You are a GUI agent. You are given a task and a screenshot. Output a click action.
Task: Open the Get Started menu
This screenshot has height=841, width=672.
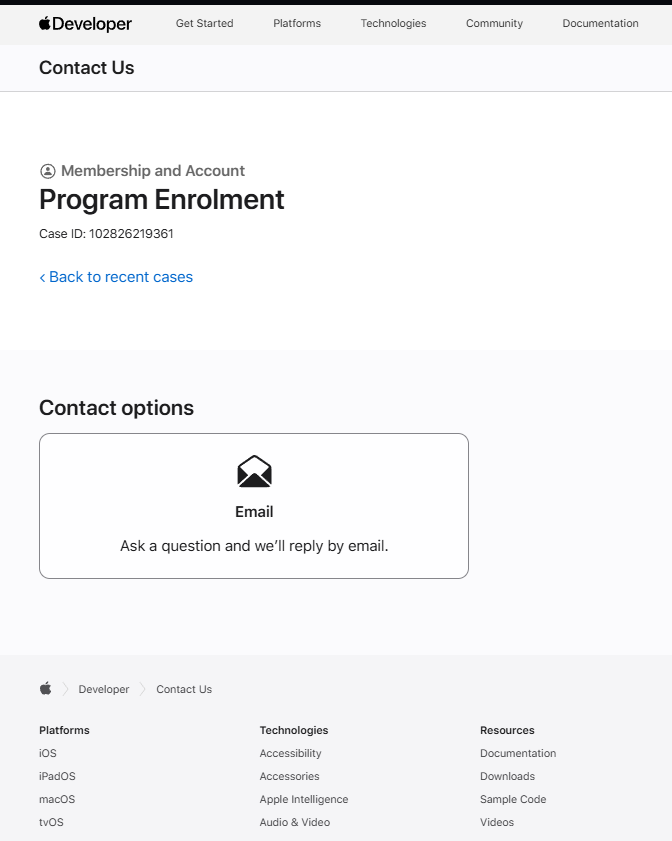tap(204, 24)
